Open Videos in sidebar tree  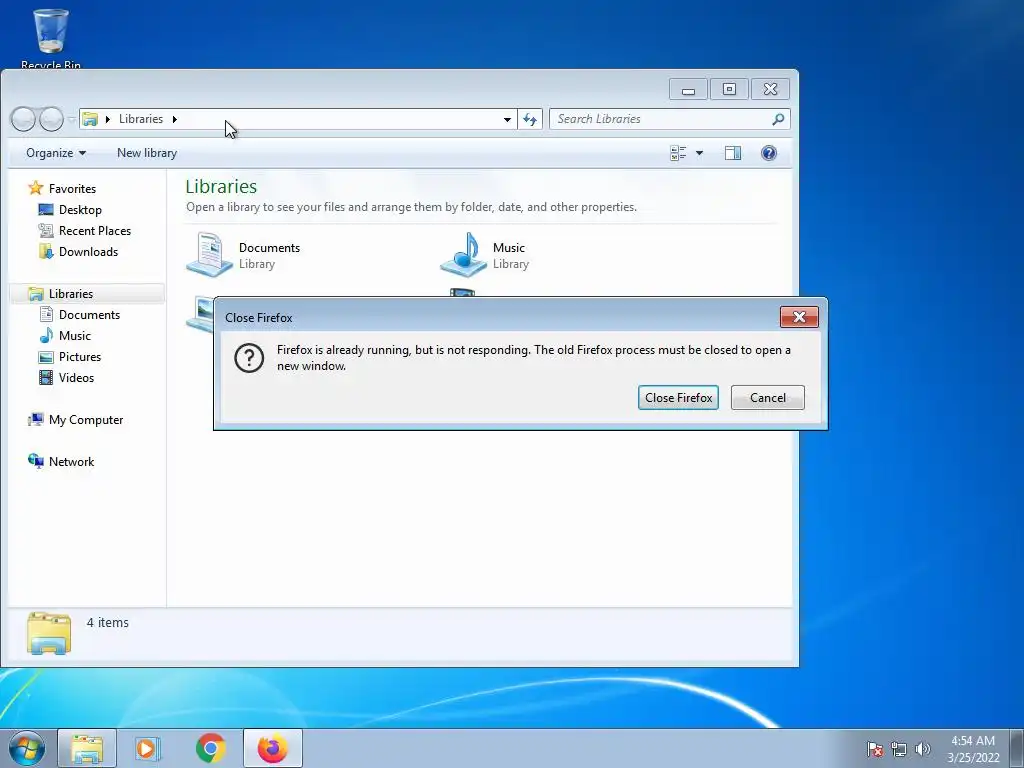point(66,377)
